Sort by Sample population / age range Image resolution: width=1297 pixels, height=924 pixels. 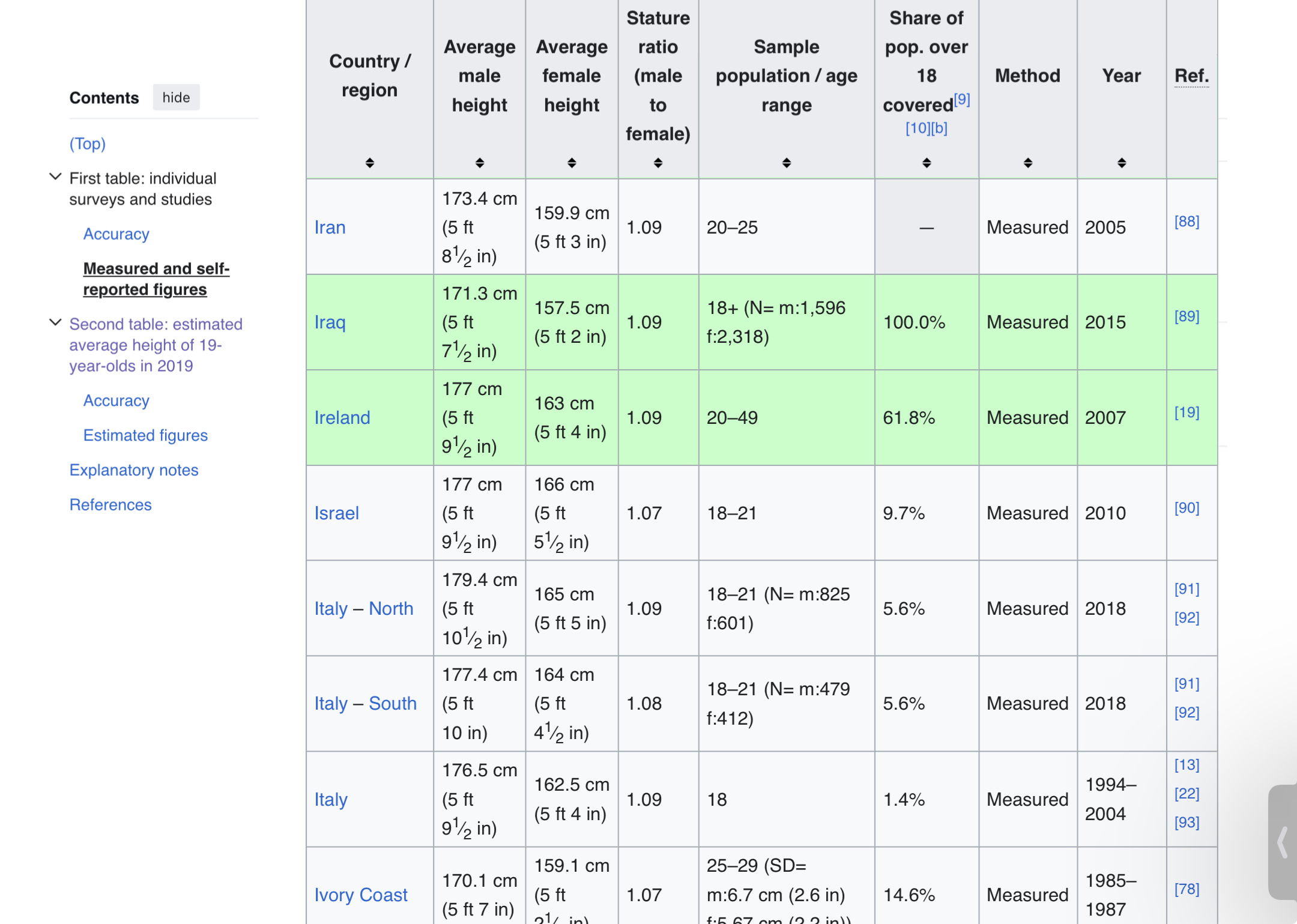click(x=786, y=163)
